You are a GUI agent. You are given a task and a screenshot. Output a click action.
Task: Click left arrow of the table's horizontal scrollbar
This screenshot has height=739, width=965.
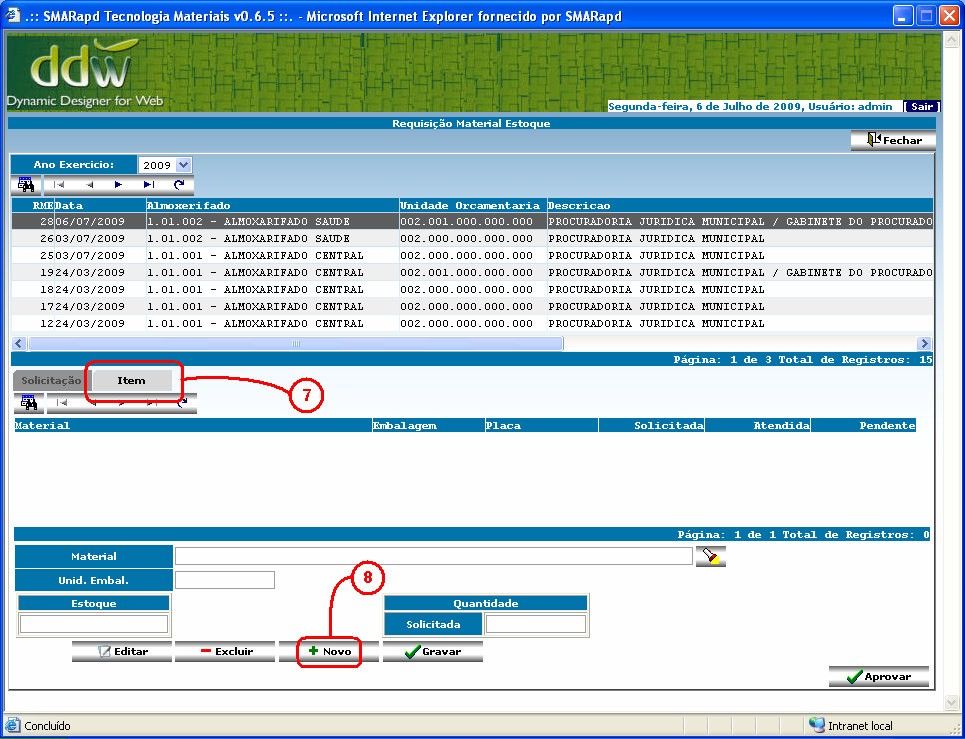tap(19, 343)
